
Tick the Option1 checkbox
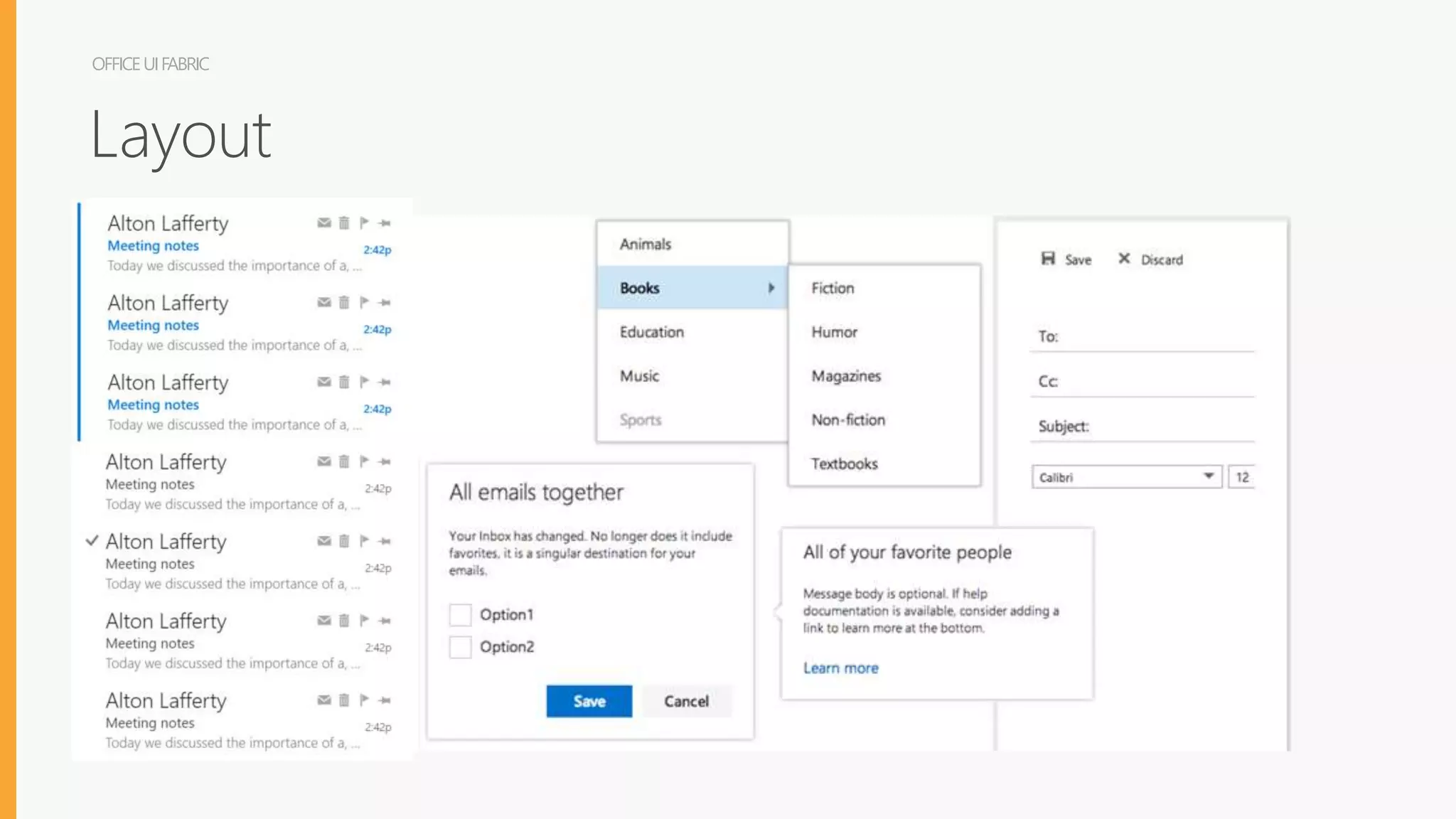[460, 614]
